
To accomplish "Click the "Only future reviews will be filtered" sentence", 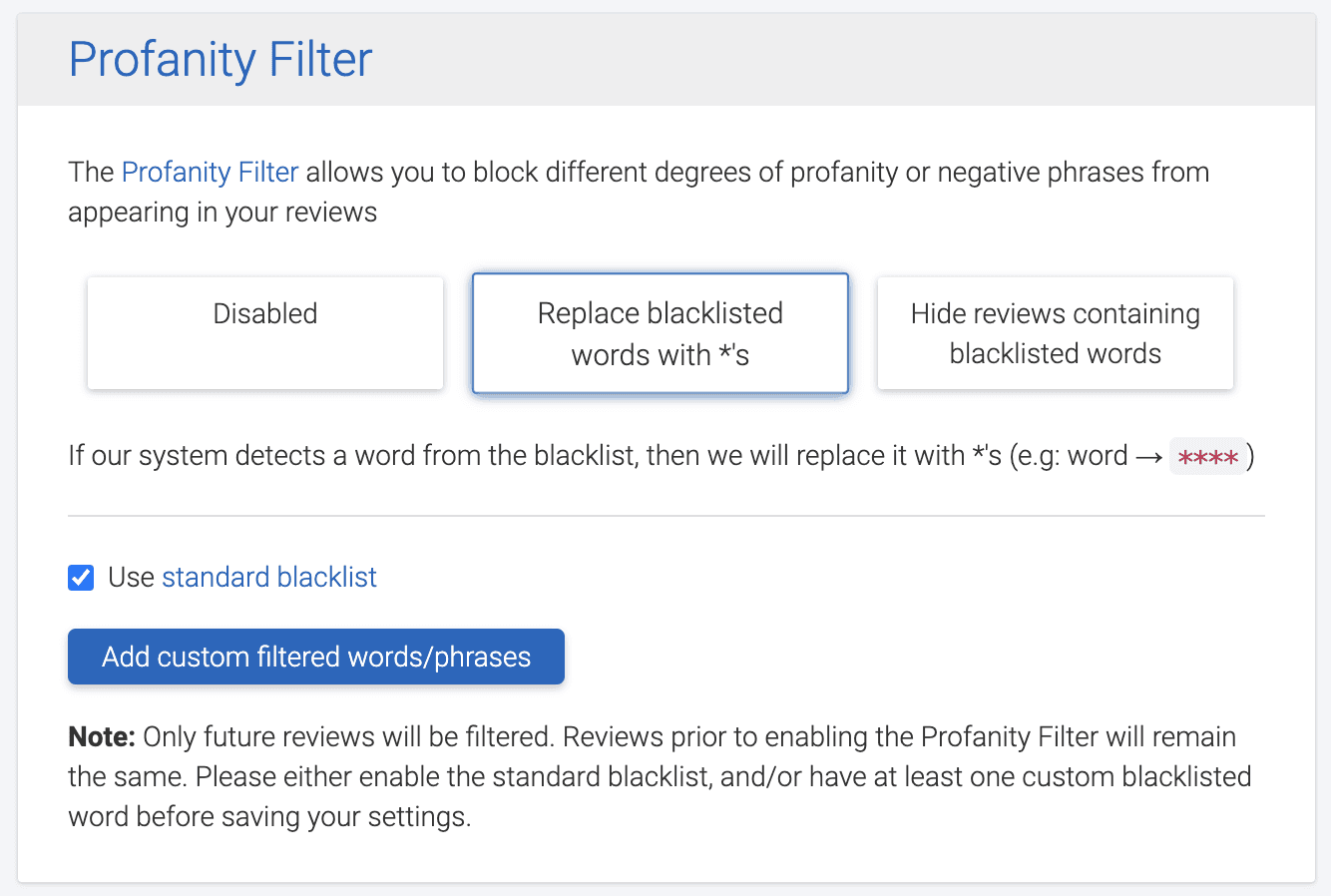I will tap(349, 737).
